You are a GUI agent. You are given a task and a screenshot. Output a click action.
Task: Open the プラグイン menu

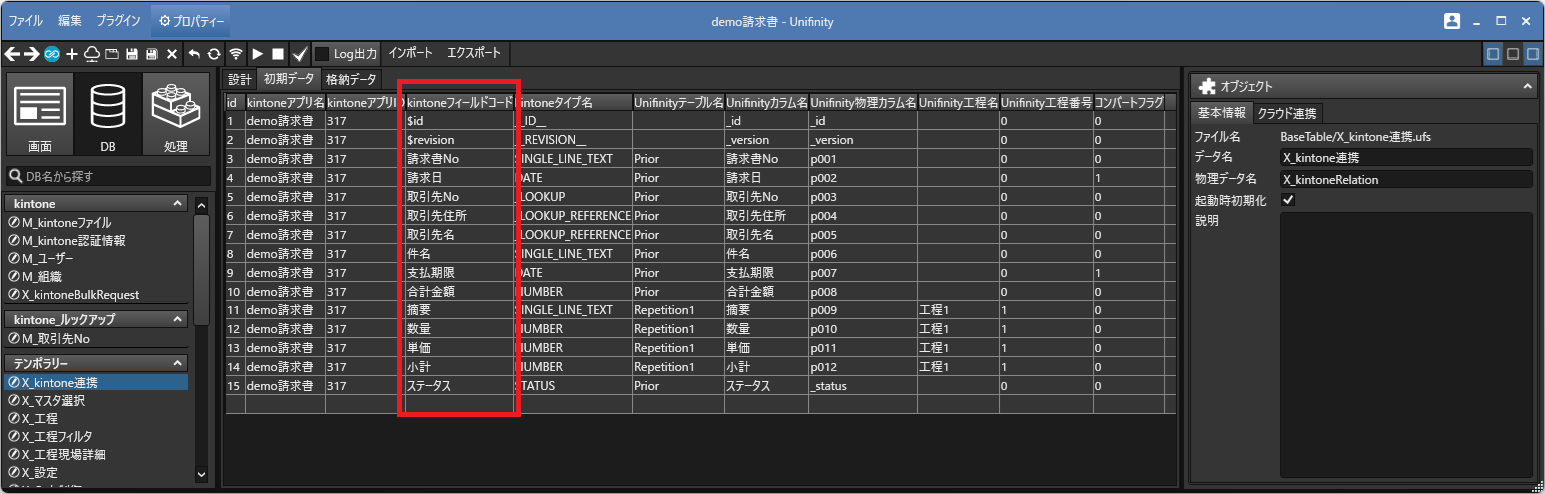tap(119, 21)
